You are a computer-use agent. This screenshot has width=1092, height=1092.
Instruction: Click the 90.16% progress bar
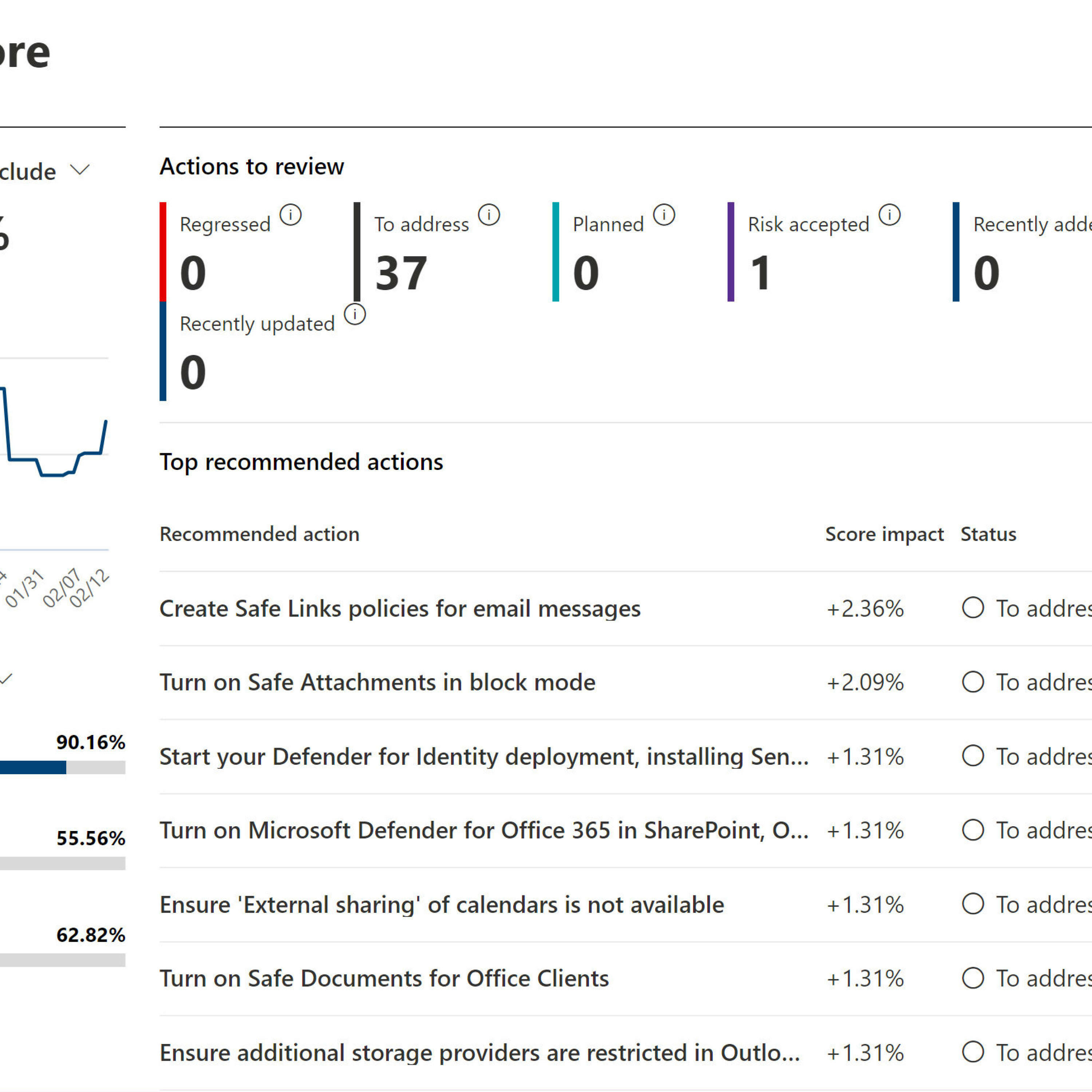[x=62, y=767]
